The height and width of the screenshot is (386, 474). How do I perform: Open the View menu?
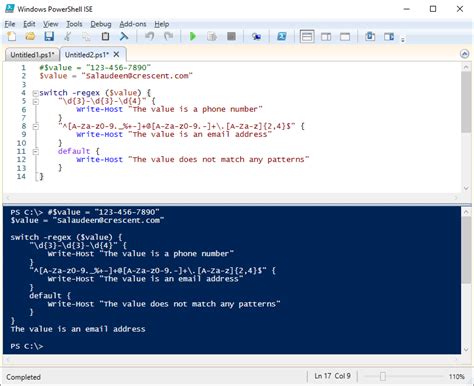point(50,24)
